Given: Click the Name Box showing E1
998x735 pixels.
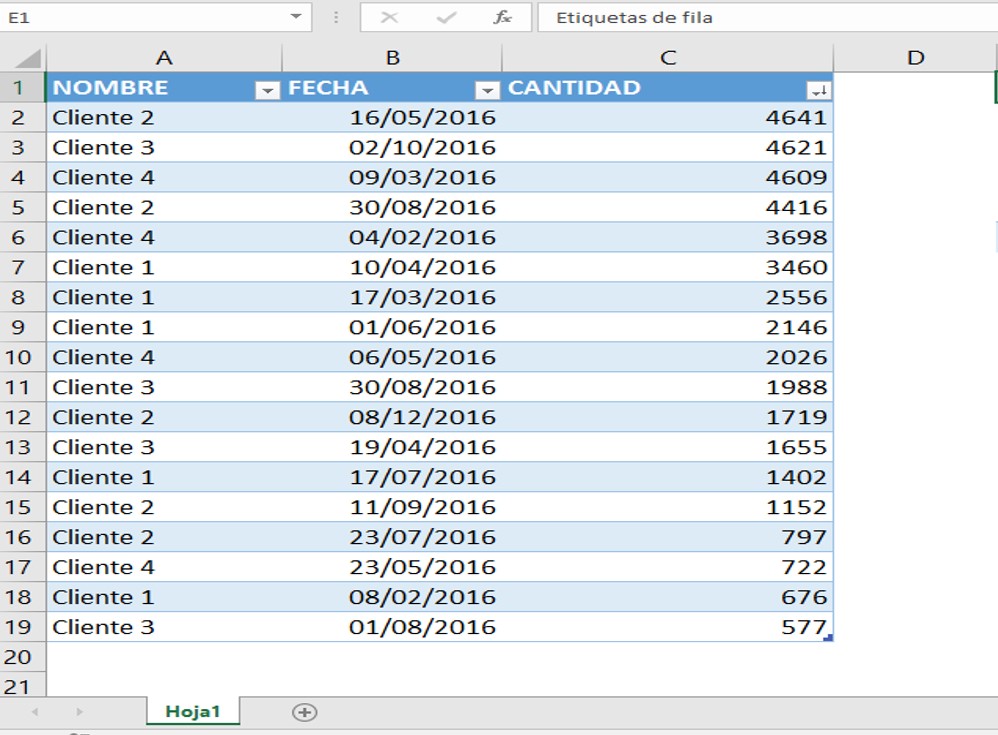Looking at the screenshot, I should pyautogui.click(x=140, y=17).
